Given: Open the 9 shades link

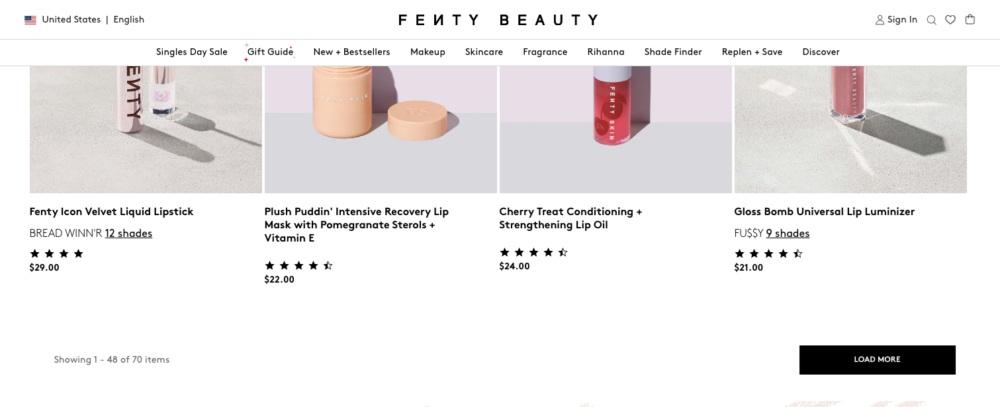Looking at the screenshot, I should (787, 234).
